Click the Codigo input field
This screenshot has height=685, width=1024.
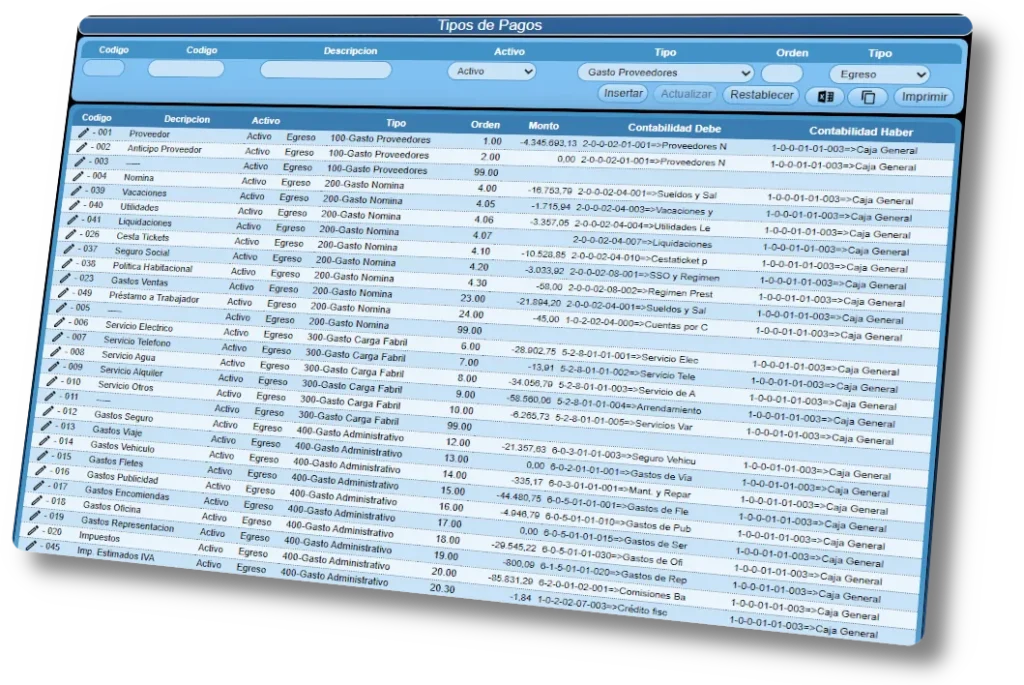[186, 68]
